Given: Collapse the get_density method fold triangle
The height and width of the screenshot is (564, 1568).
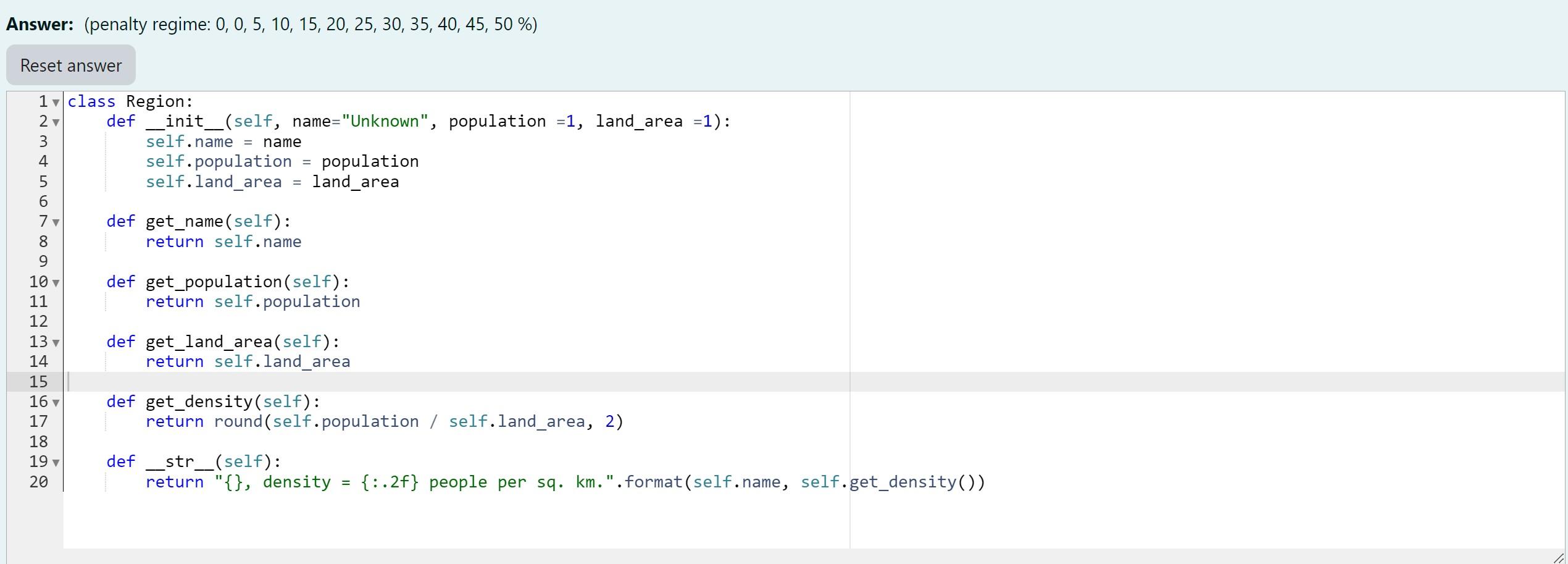Looking at the screenshot, I should click(x=55, y=404).
